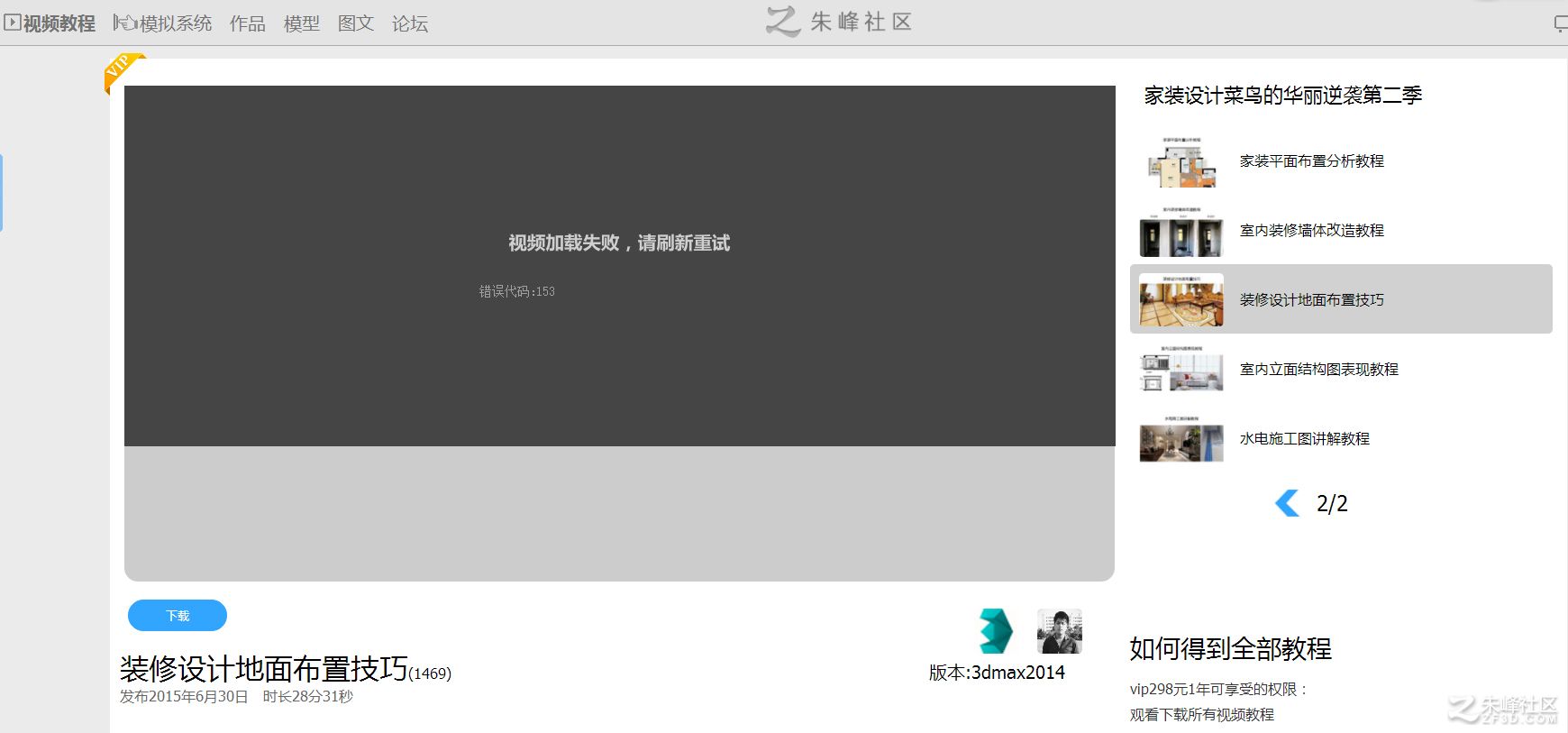
Task: Click the 发布2015年6月30日 date text
Action: (x=184, y=697)
